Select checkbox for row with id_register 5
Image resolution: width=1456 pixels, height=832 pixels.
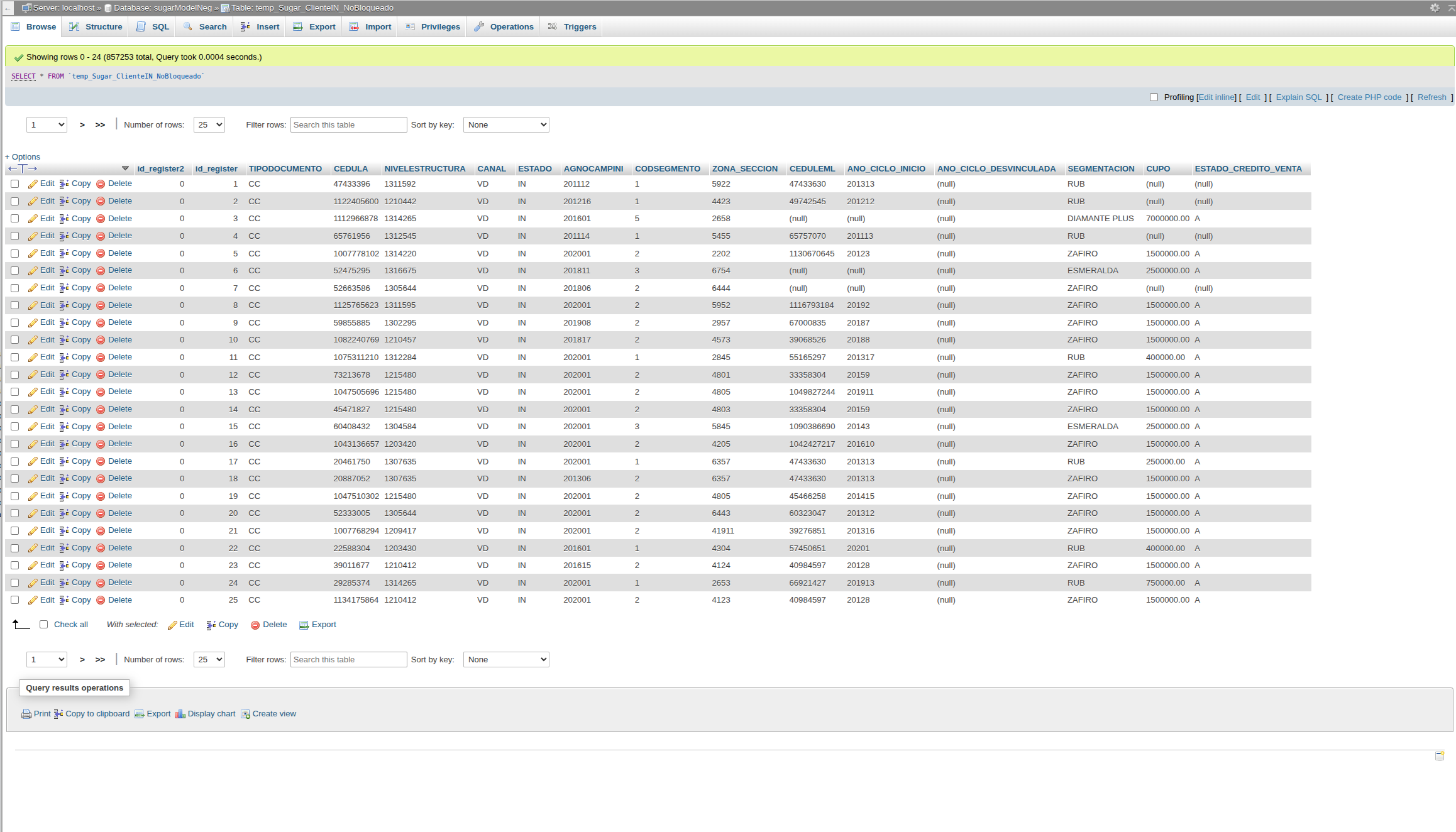tap(15, 253)
